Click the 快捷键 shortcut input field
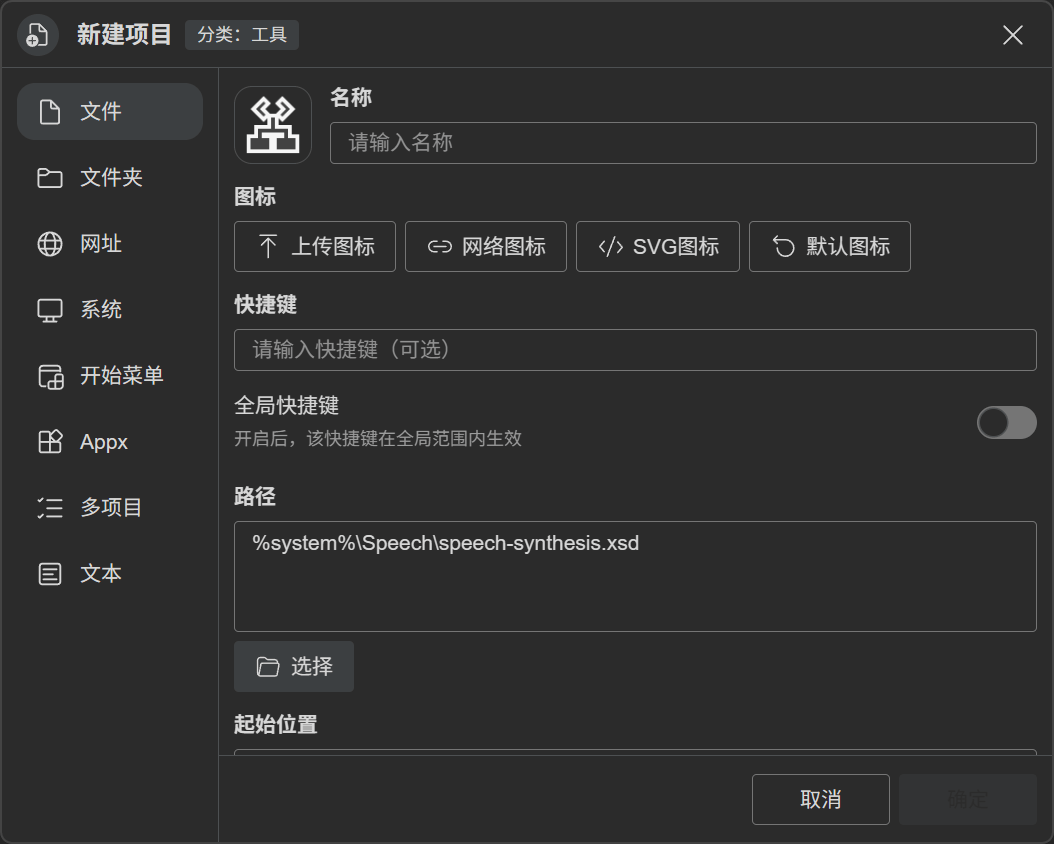This screenshot has height=844, width=1054. pos(635,349)
